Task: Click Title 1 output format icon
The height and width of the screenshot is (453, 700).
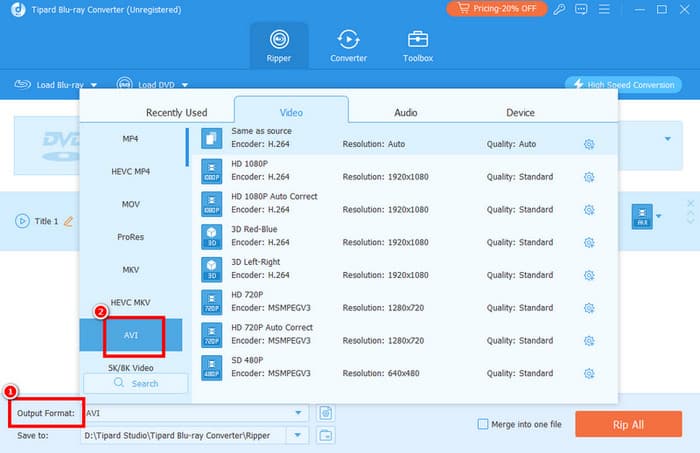Action: (x=642, y=216)
